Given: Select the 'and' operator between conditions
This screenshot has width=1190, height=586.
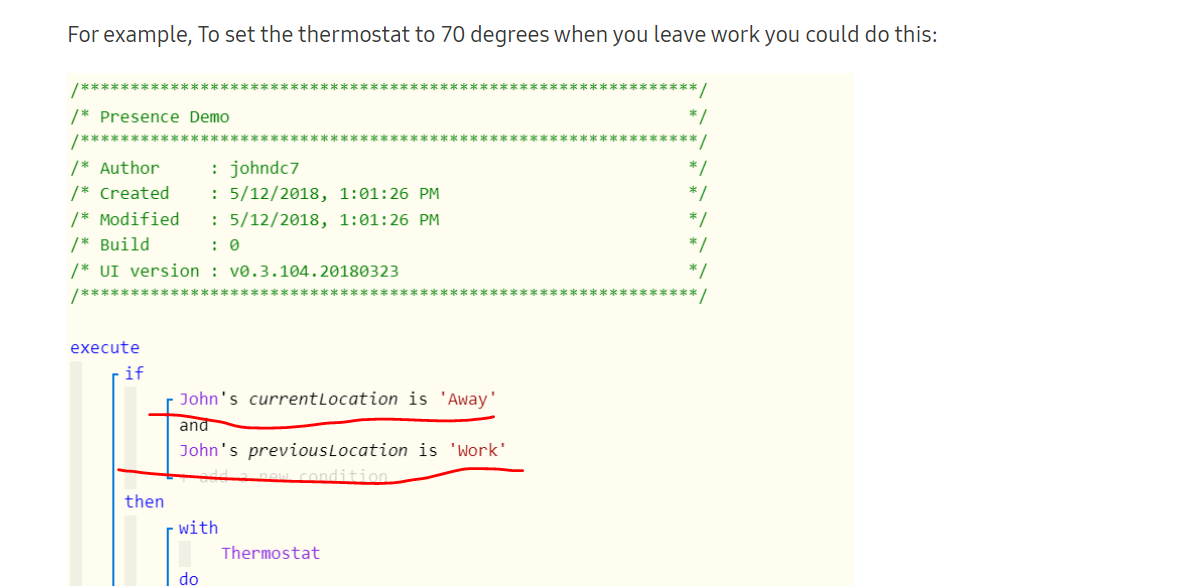Looking at the screenshot, I should pos(194,425).
